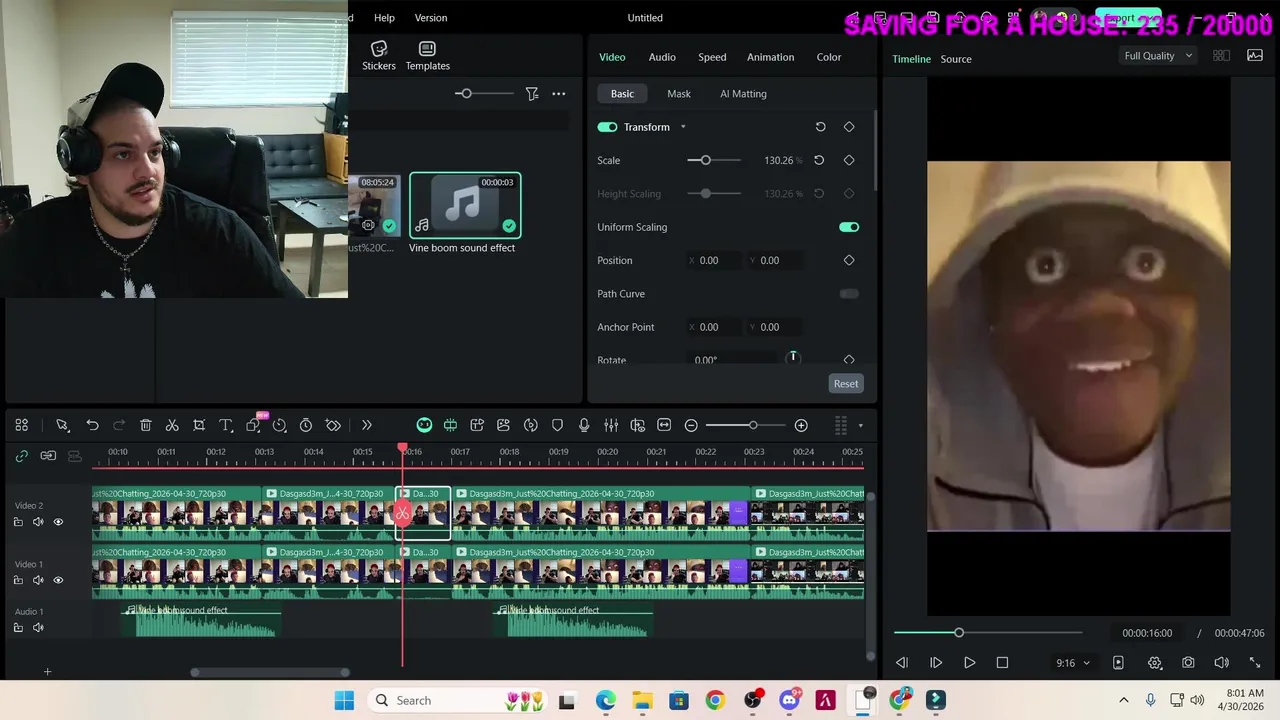This screenshot has width=1280, height=720.
Task: Zoom in timeline with plus icon
Action: coord(801,425)
